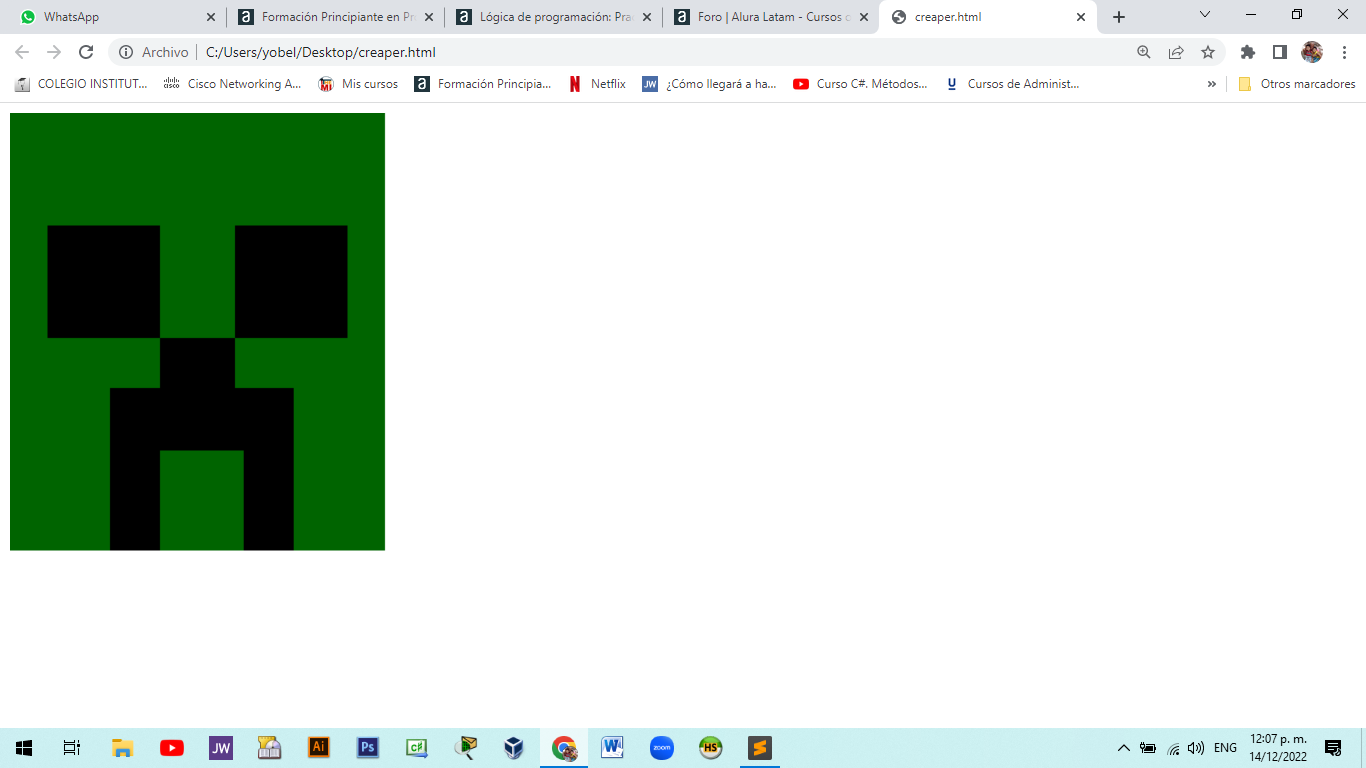
Task: Close the Formación Principiante tab
Action: pos(428,17)
